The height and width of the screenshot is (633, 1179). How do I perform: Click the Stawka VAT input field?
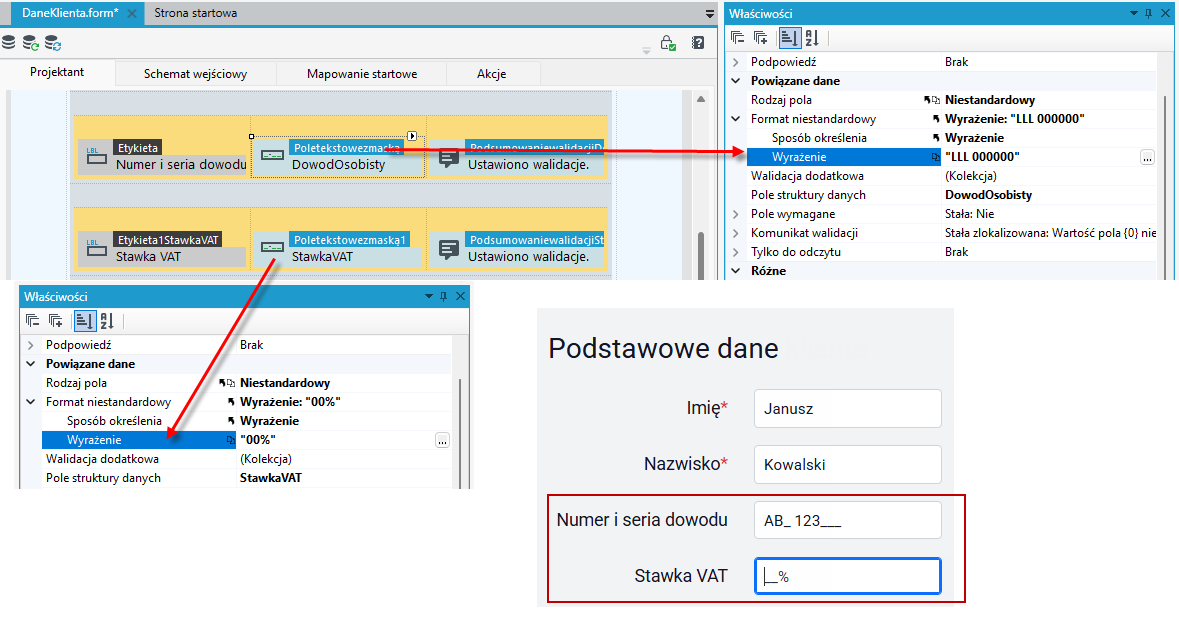847,576
